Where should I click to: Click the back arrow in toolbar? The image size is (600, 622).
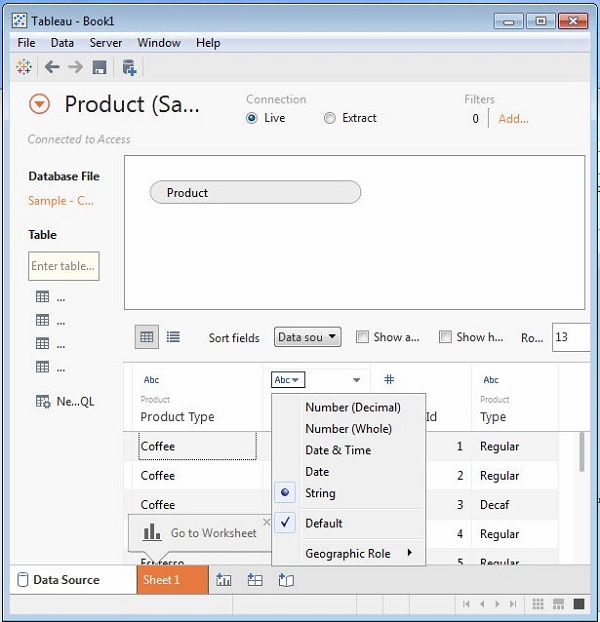[x=52, y=67]
